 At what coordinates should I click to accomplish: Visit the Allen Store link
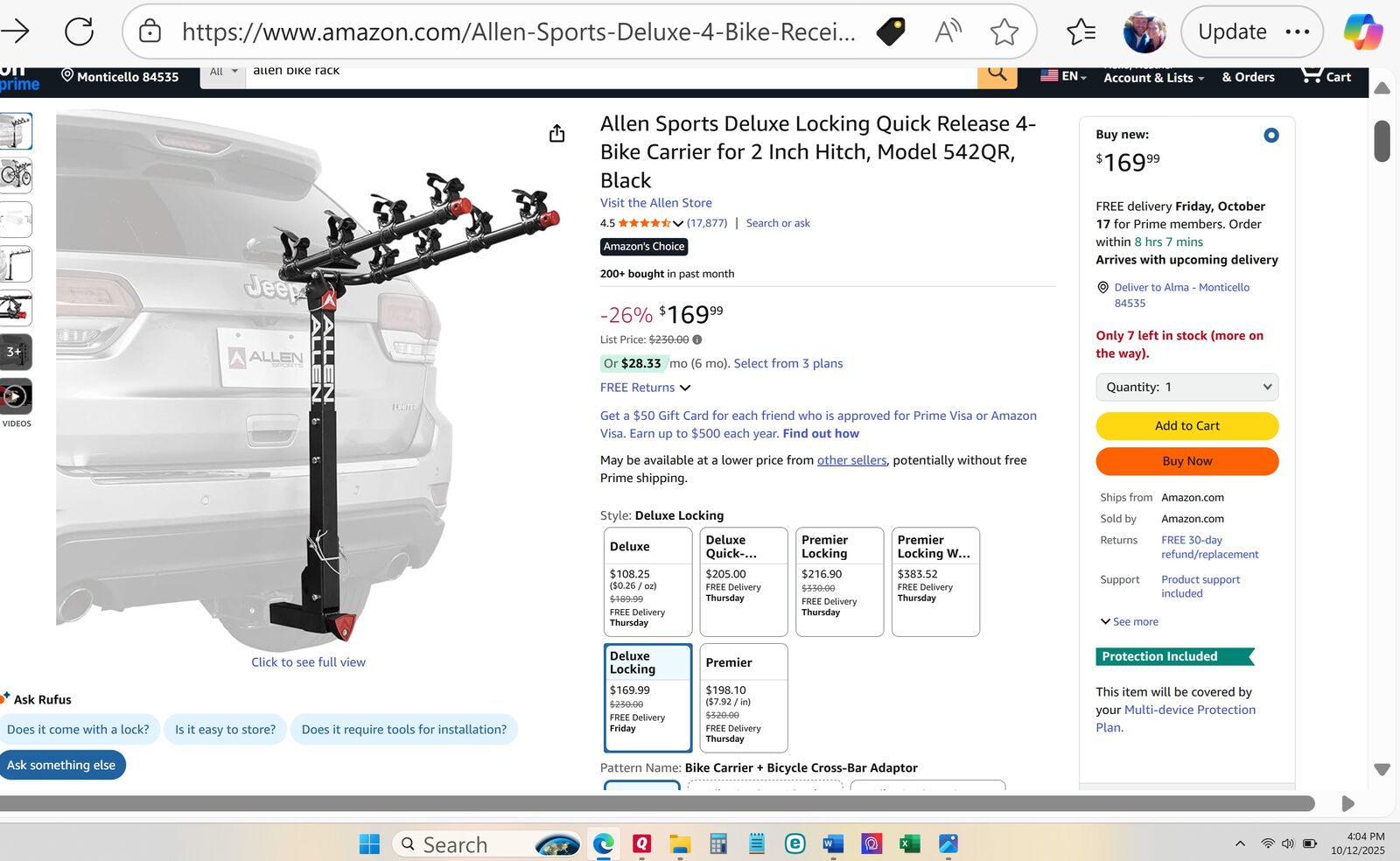tap(655, 203)
